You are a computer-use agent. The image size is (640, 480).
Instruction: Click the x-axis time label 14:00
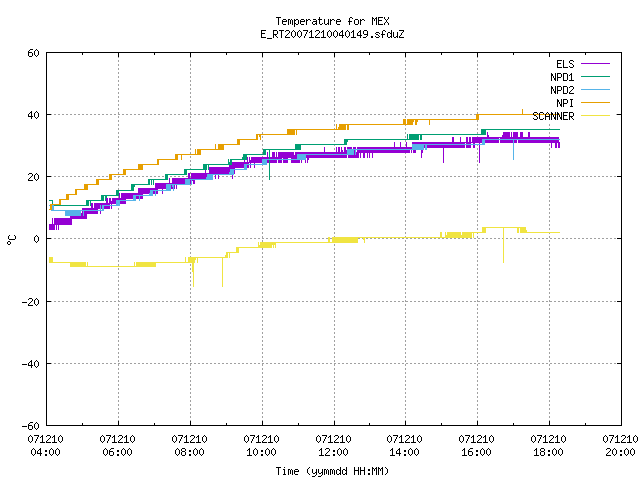[x=404, y=452]
